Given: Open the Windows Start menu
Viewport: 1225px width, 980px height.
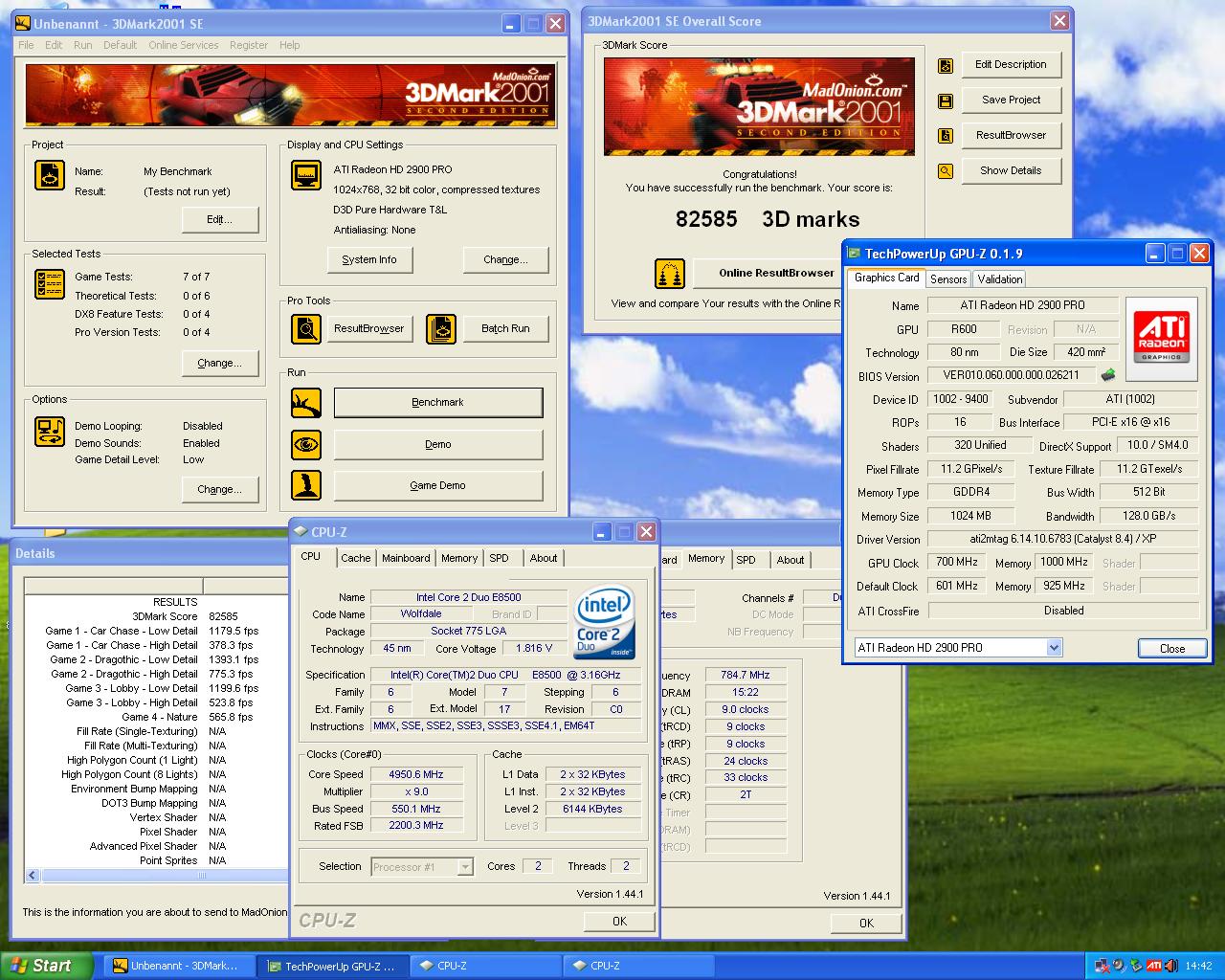Looking at the screenshot, I should (x=47, y=966).
